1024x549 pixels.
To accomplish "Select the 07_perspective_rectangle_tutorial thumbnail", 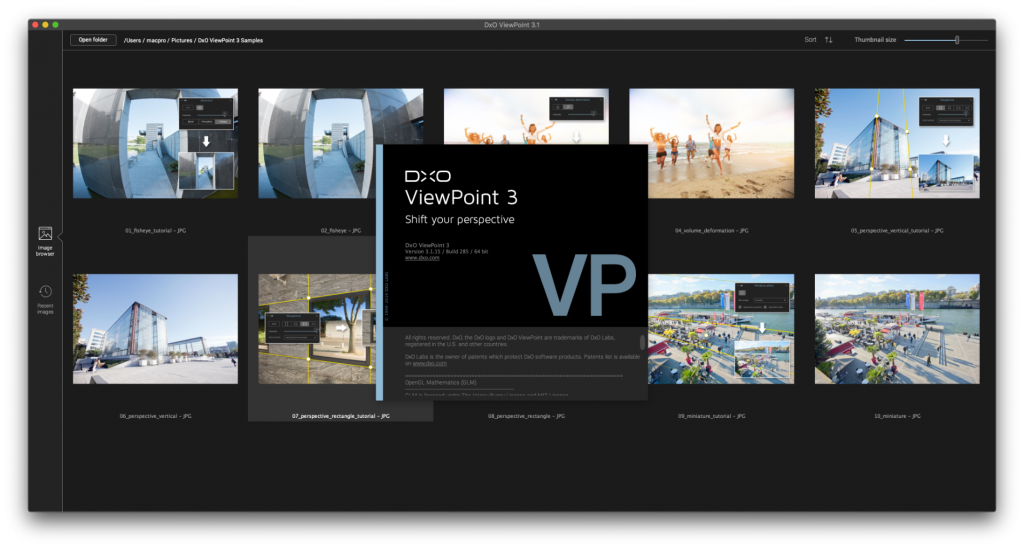I will tap(317, 329).
